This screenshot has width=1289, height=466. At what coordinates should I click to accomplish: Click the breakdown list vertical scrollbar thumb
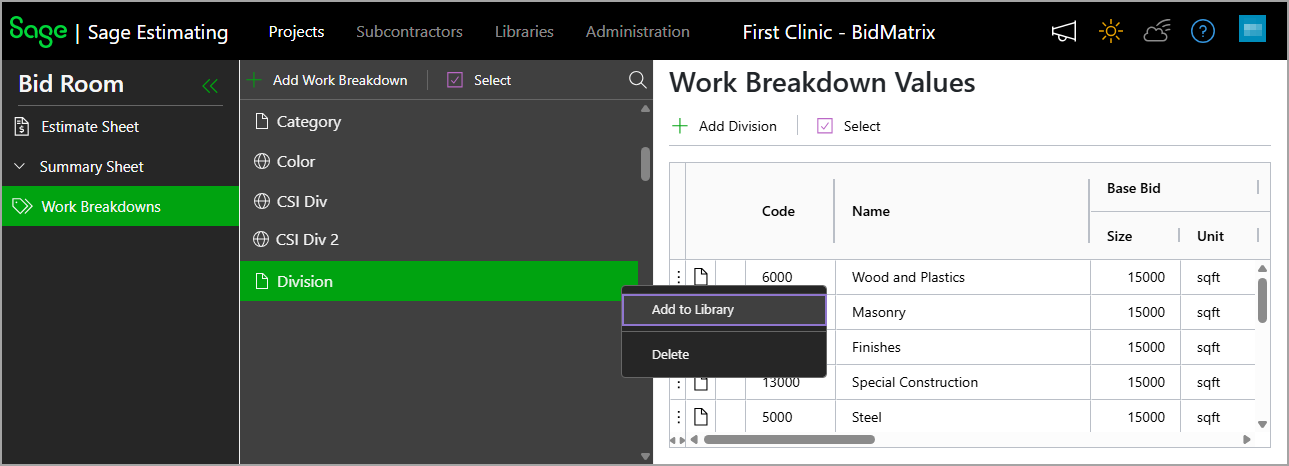tap(645, 164)
